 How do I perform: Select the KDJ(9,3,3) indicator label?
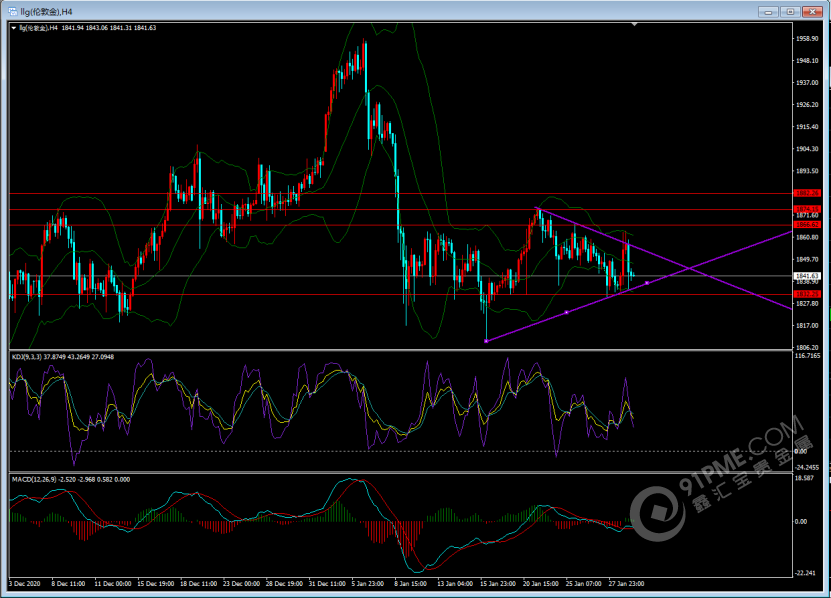(x=63, y=357)
